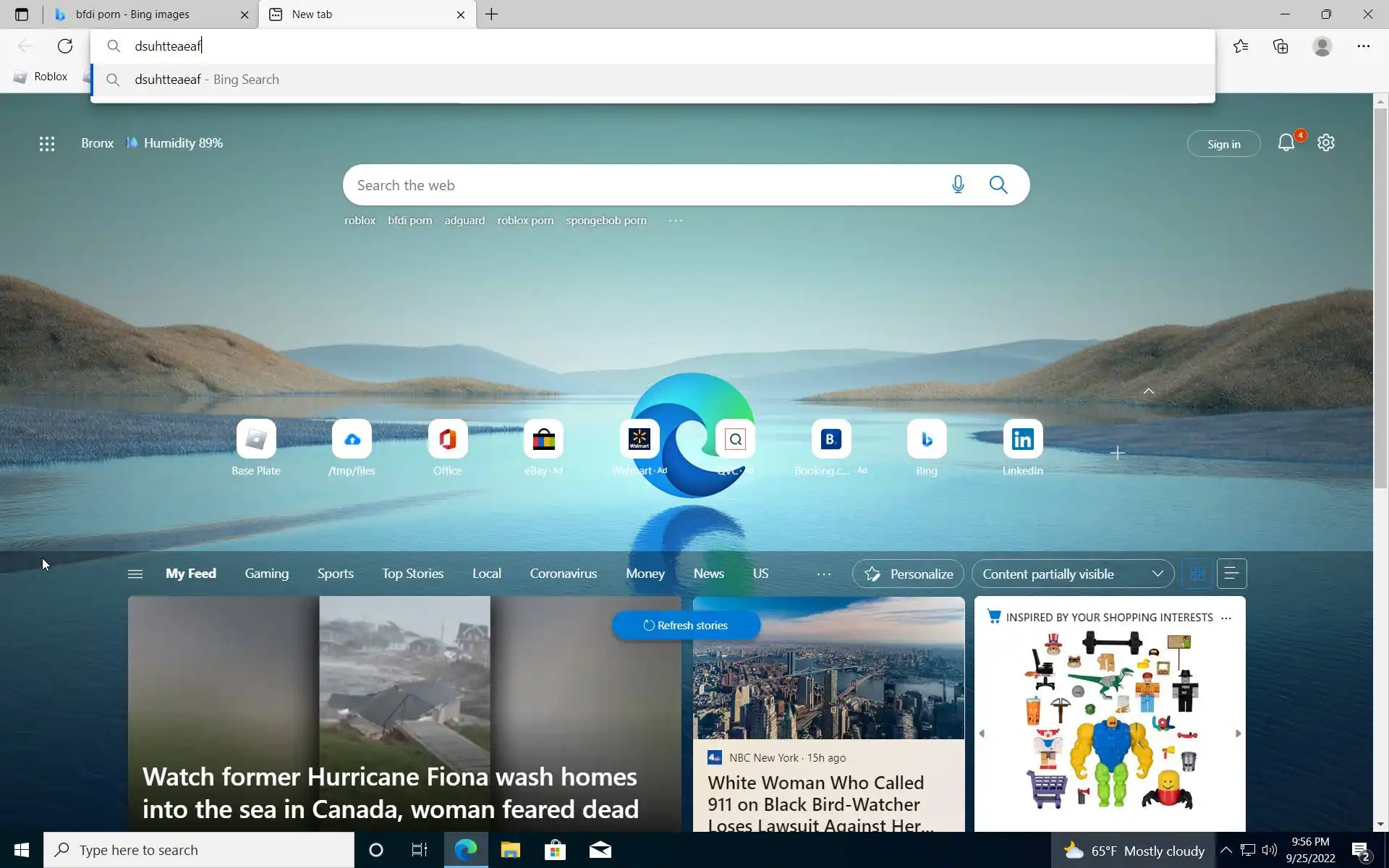Open the LinkedIn quick link tile
Viewport: 1389px width, 868px height.
click(1022, 440)
